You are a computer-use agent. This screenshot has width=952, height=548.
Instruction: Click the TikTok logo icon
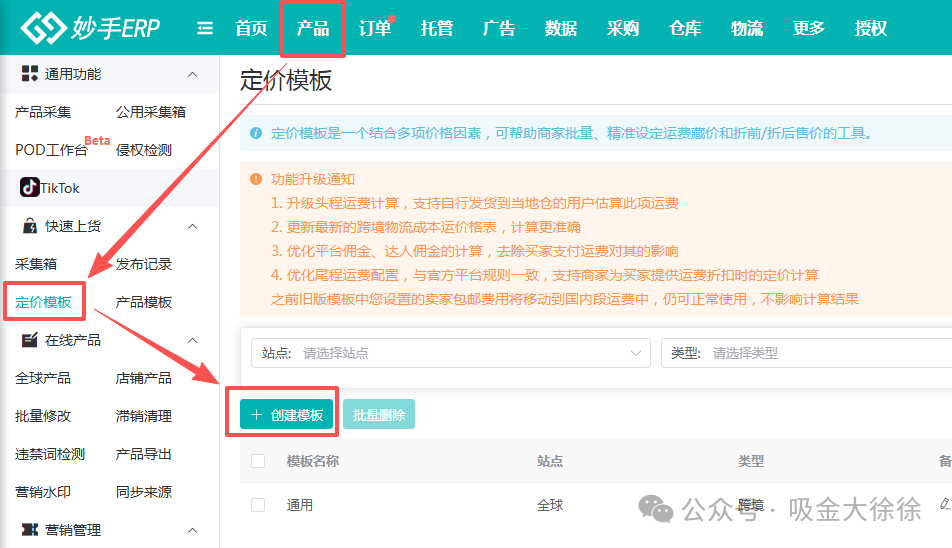29,187
